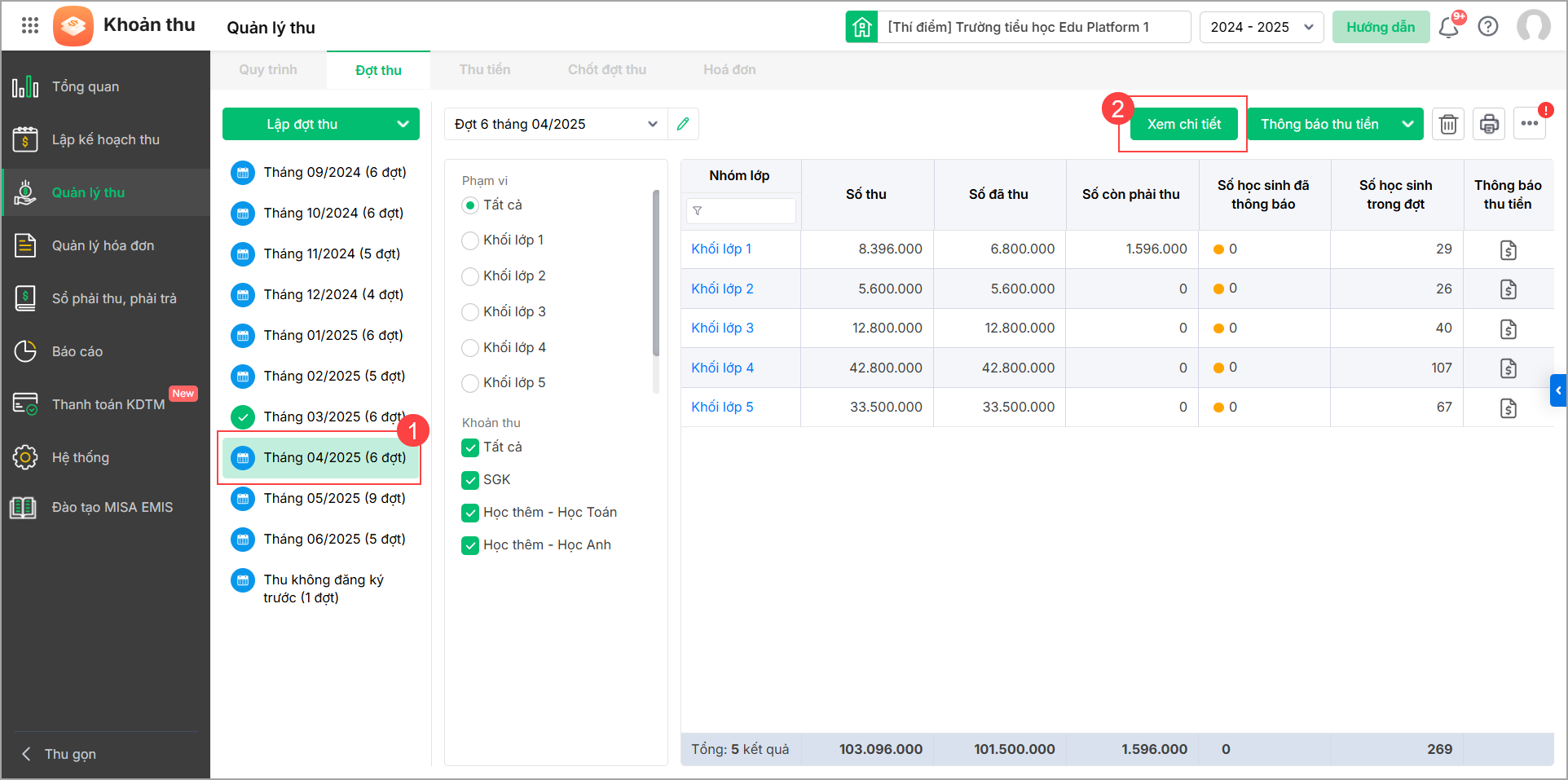Click the Sổ phải thu, phải trả ledger icon

(25, 298)
